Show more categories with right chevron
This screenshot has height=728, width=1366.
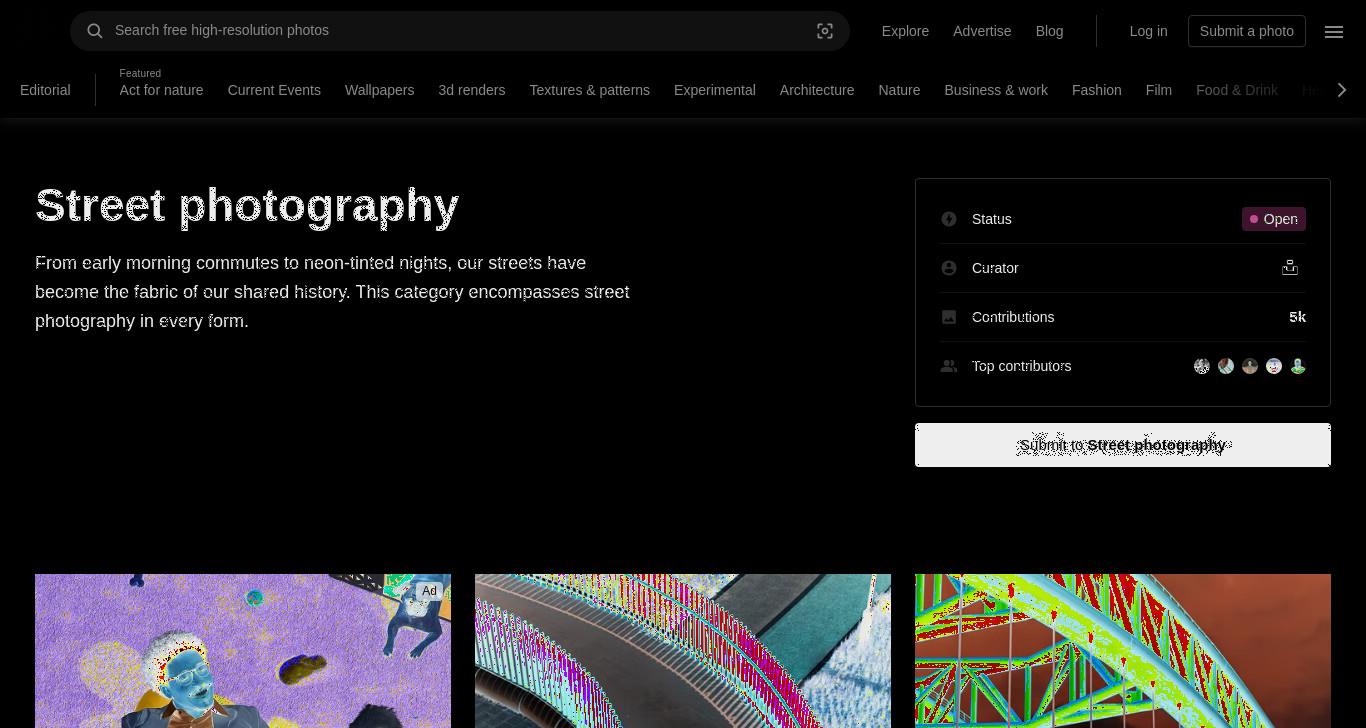click(1342, 90)
